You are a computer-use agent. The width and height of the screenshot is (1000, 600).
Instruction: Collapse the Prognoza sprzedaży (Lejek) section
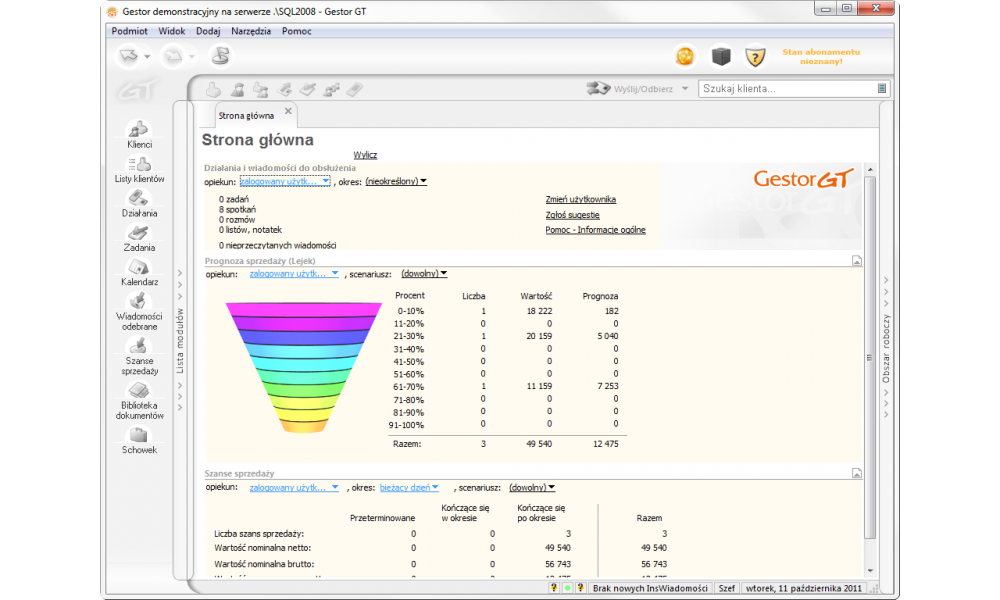857,261
